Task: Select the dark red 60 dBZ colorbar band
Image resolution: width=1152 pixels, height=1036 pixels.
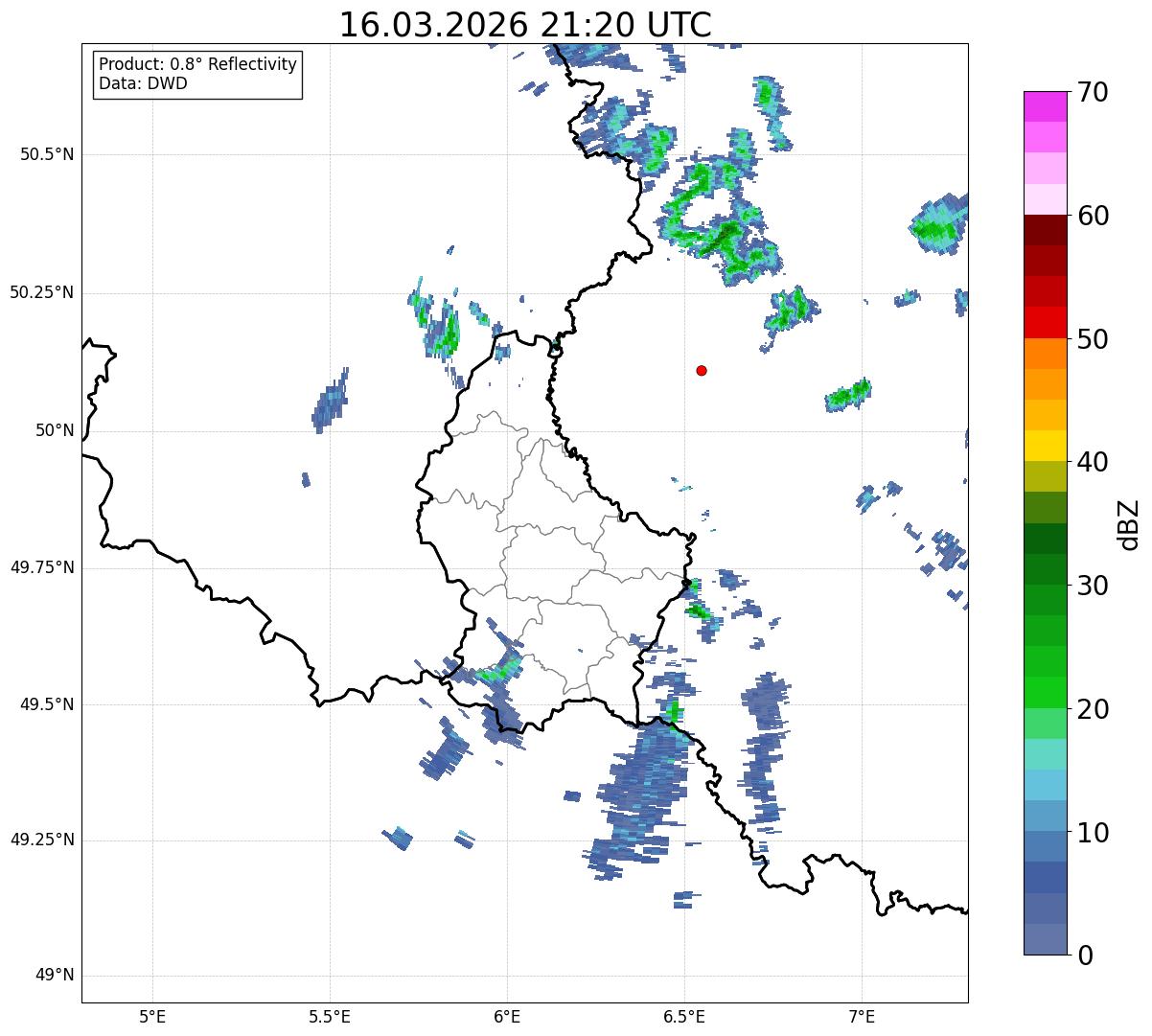Action: coord(1046,230)
